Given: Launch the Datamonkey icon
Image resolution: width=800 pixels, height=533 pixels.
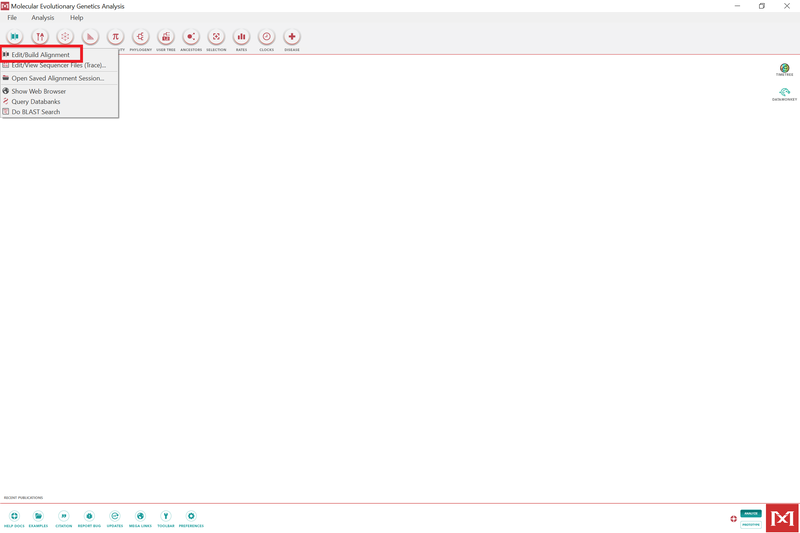Looking at the screenshot, I should (x=784, y=92).
